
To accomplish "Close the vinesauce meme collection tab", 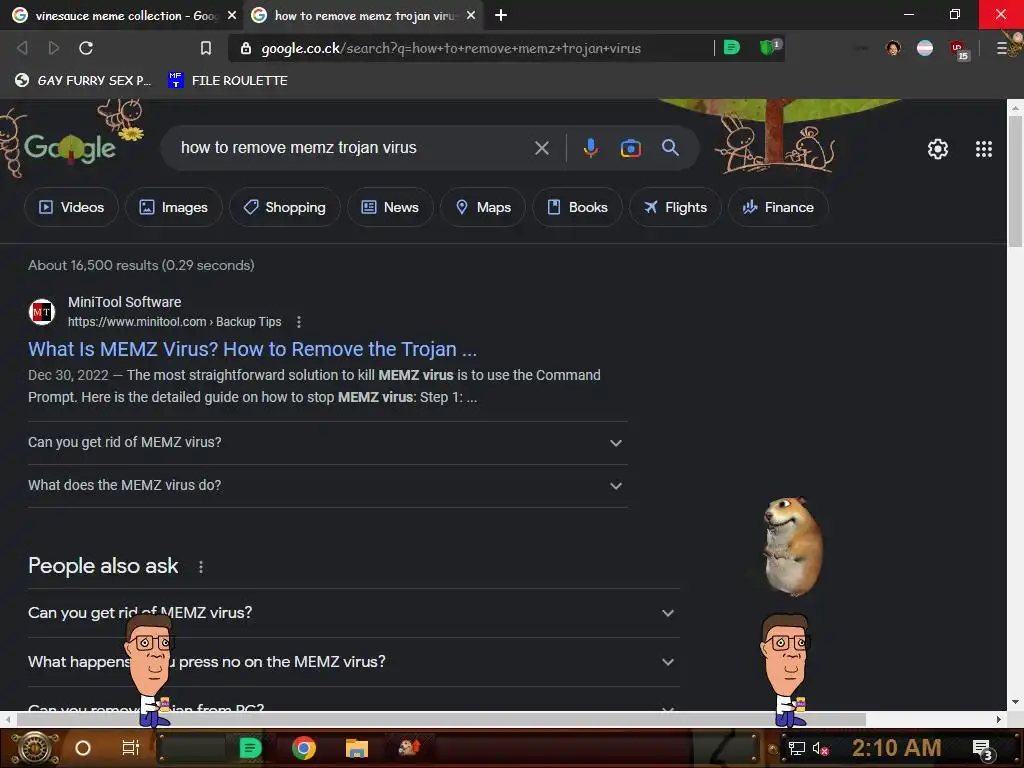I will [x=232, y=15].
